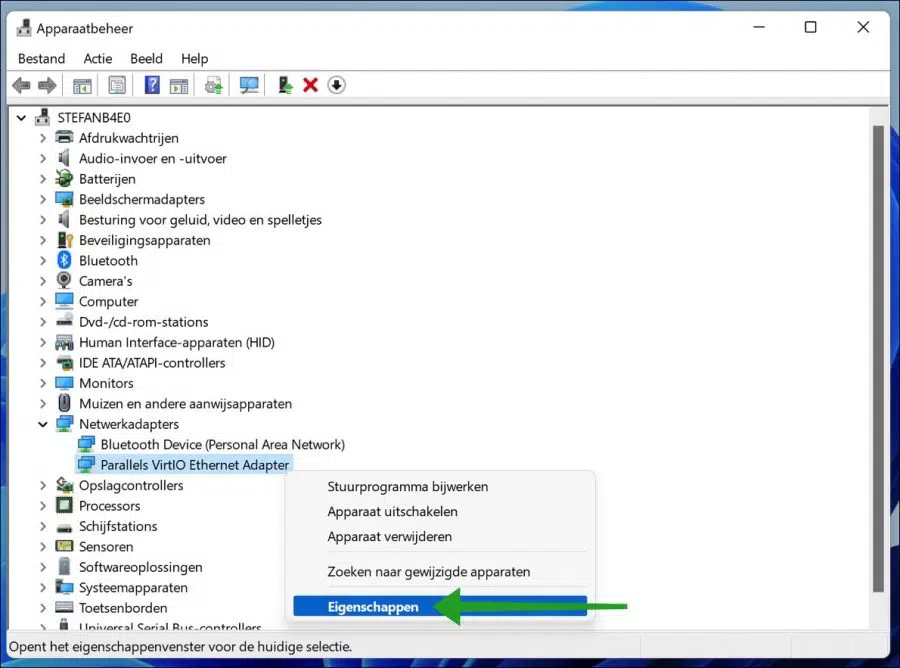Click the red X uninstall device icon
The height and width of the screenshot is (668, 900).
[x=311, y=85]
